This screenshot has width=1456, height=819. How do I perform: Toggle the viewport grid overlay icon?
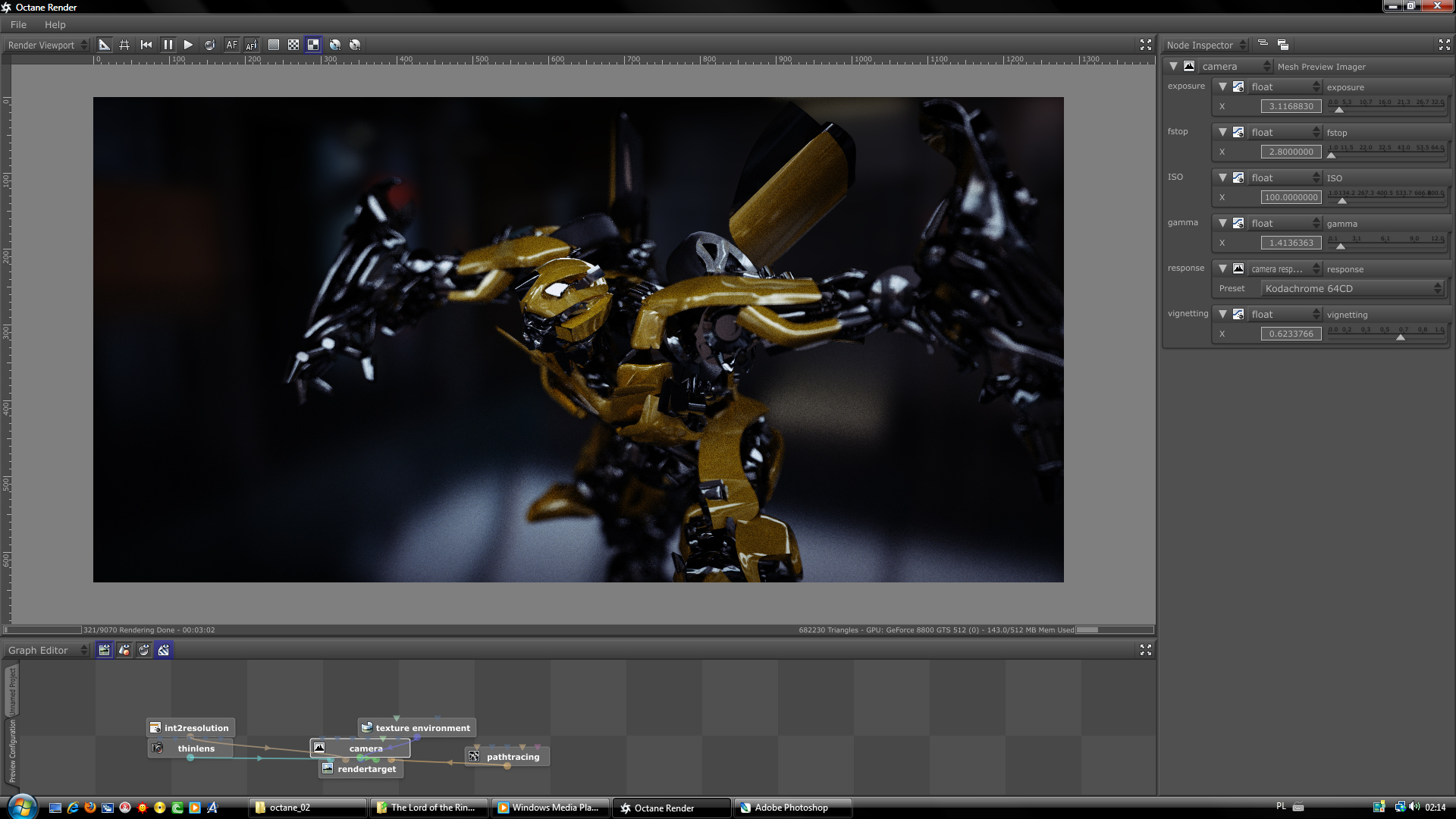tap(124, 45)
